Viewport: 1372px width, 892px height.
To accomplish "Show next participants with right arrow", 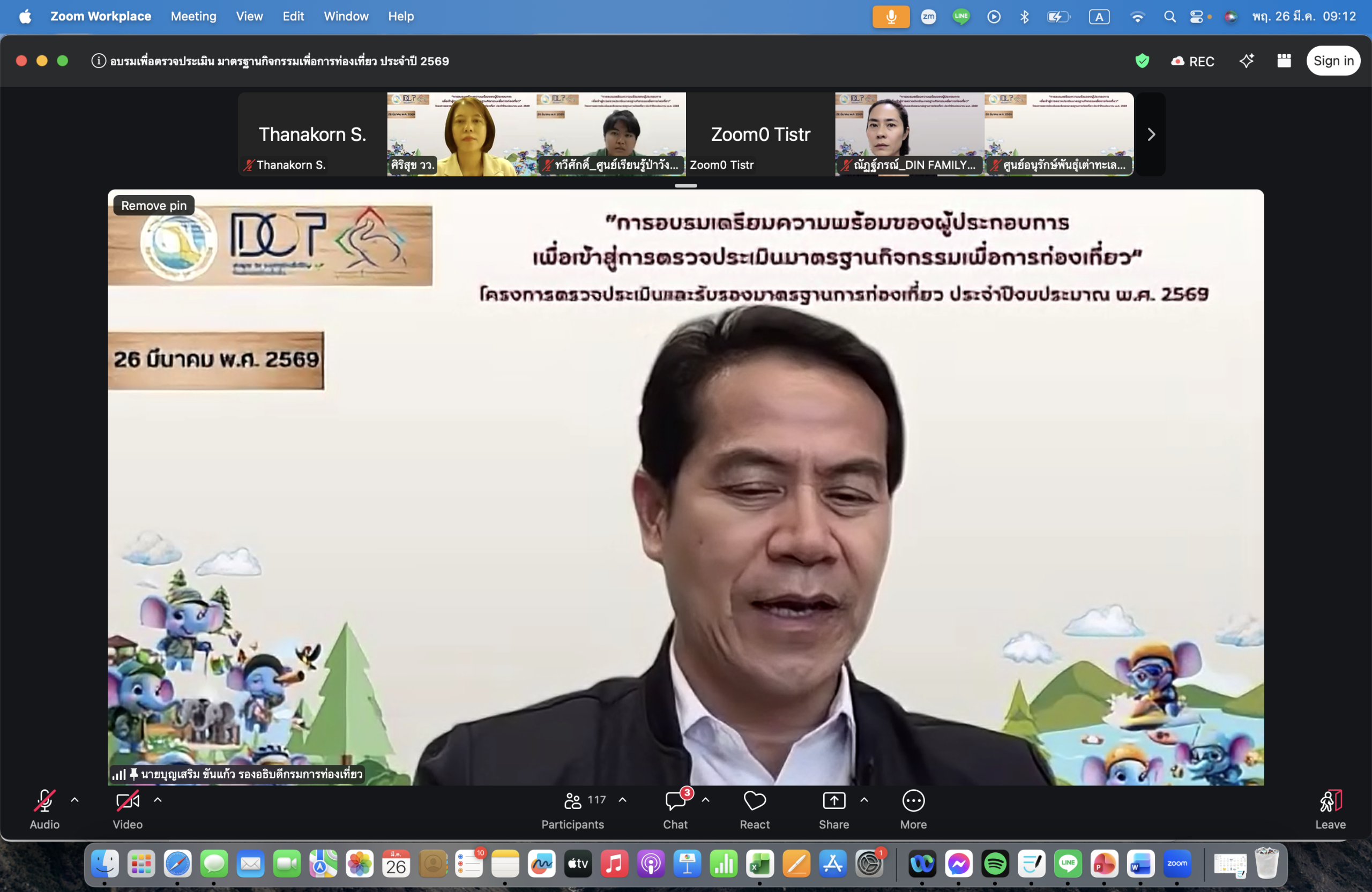I will pos(1151,135).
